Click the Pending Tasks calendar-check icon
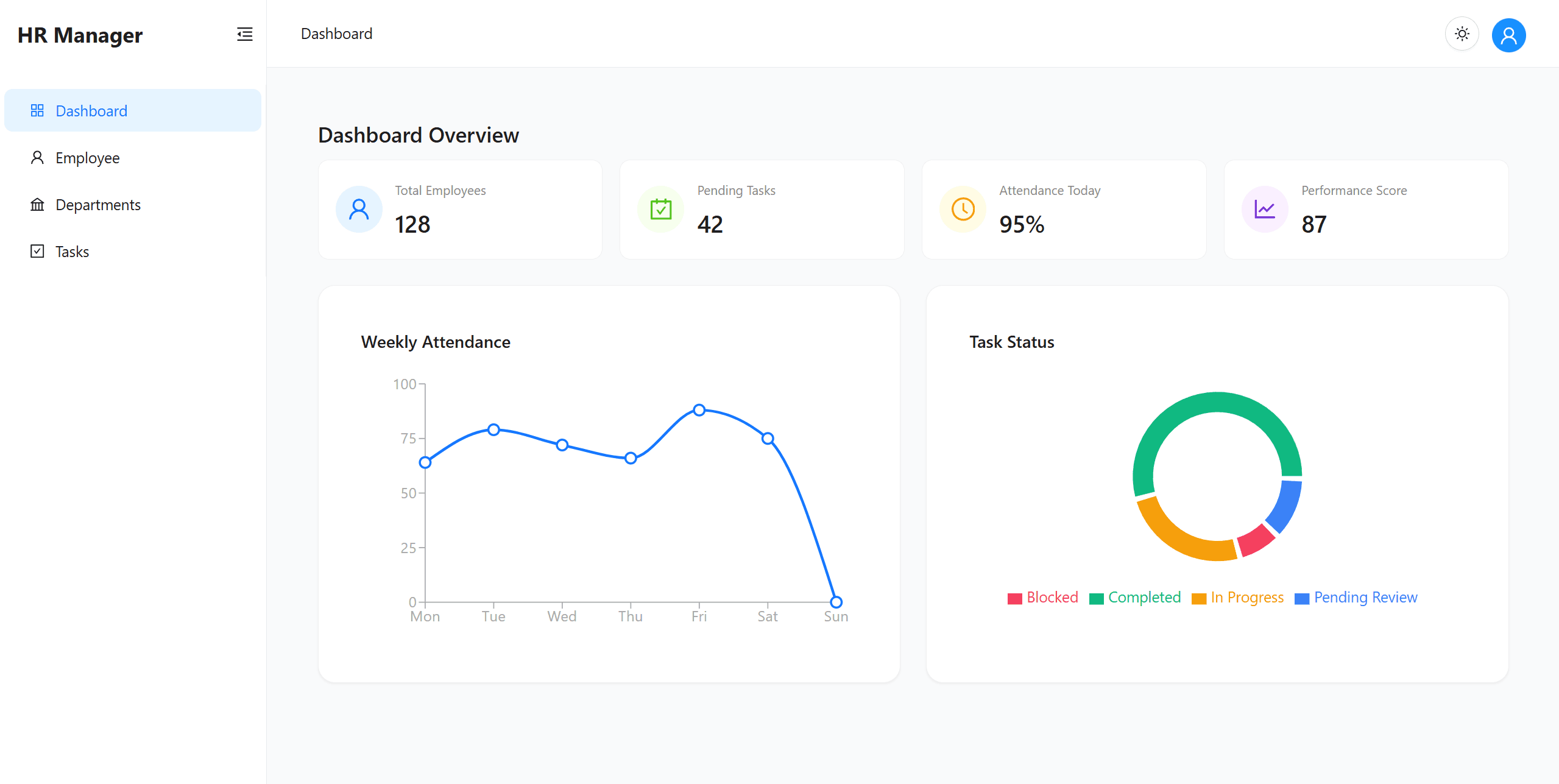This screenshot has width=1559, height=784. pyautogui.click(x=660, y=209)
